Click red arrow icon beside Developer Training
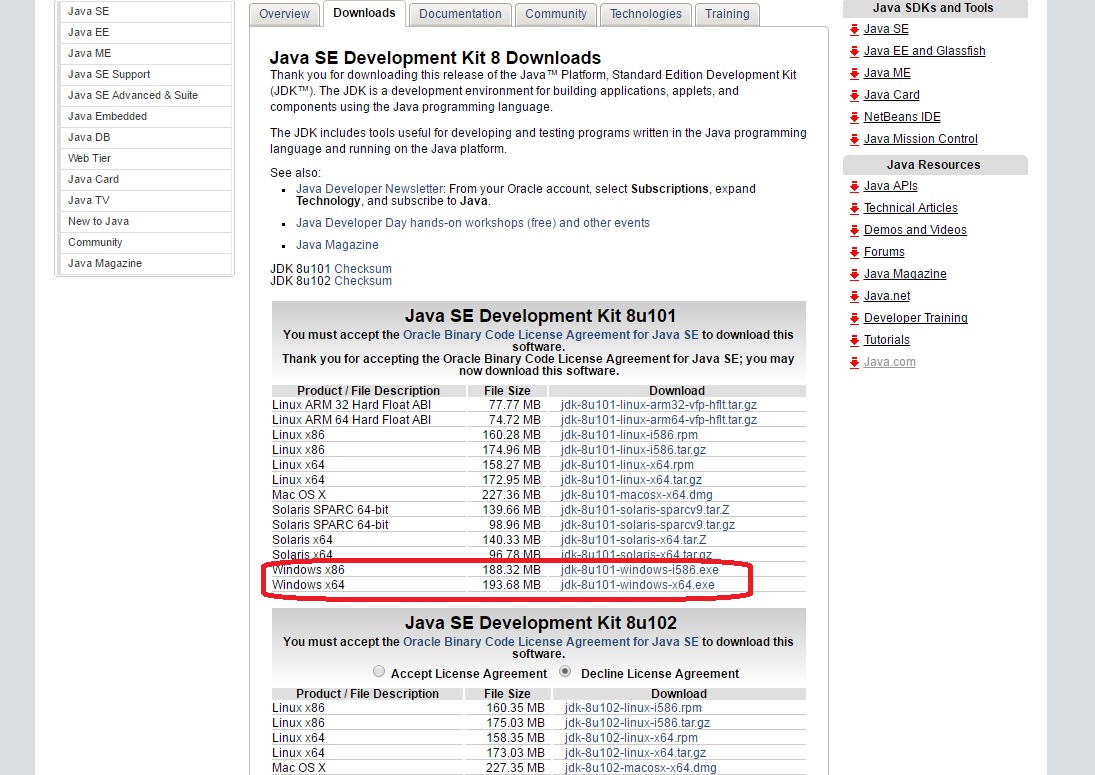The image size is (1095, 775). coord(854,318)
